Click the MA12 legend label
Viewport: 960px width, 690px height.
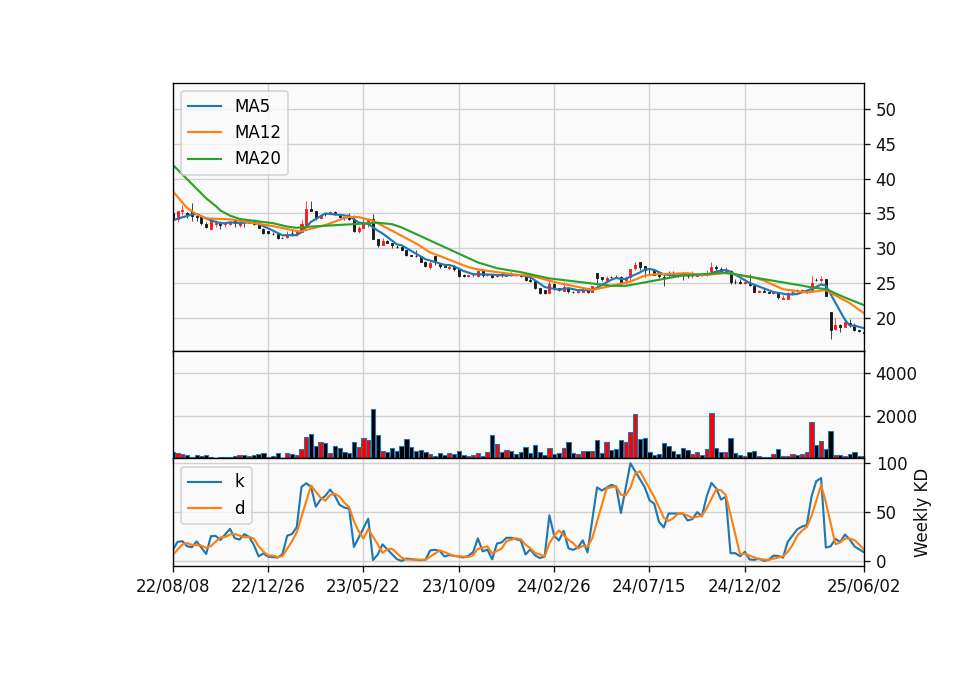tap(257, 132)
